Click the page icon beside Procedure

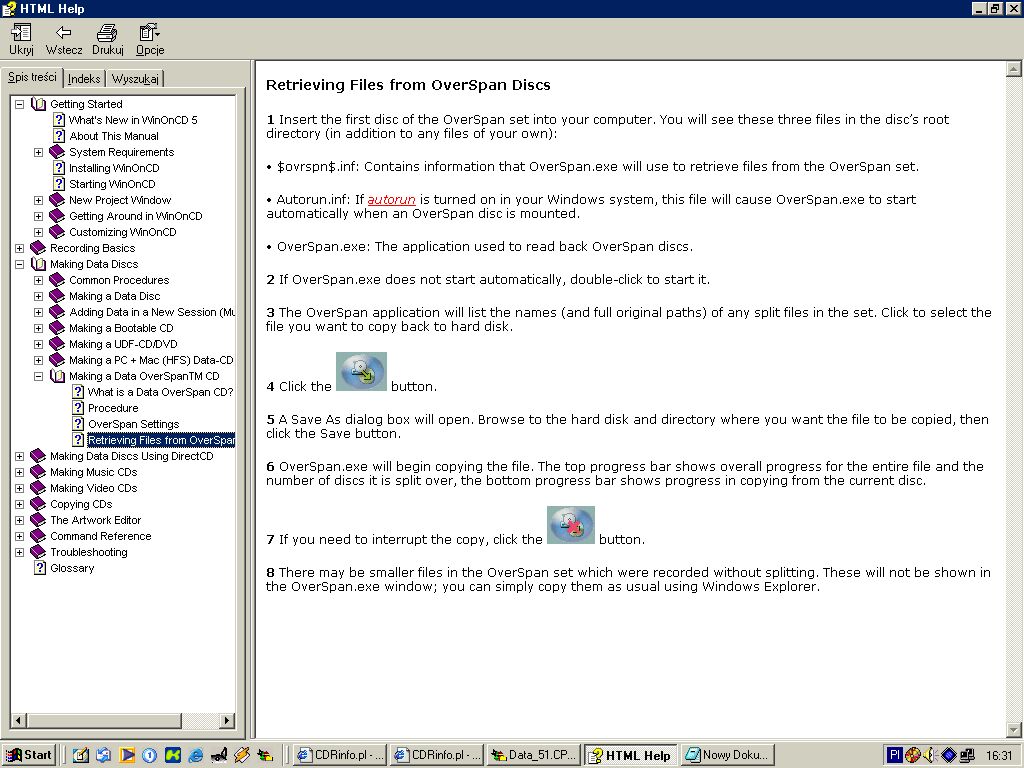78,408
